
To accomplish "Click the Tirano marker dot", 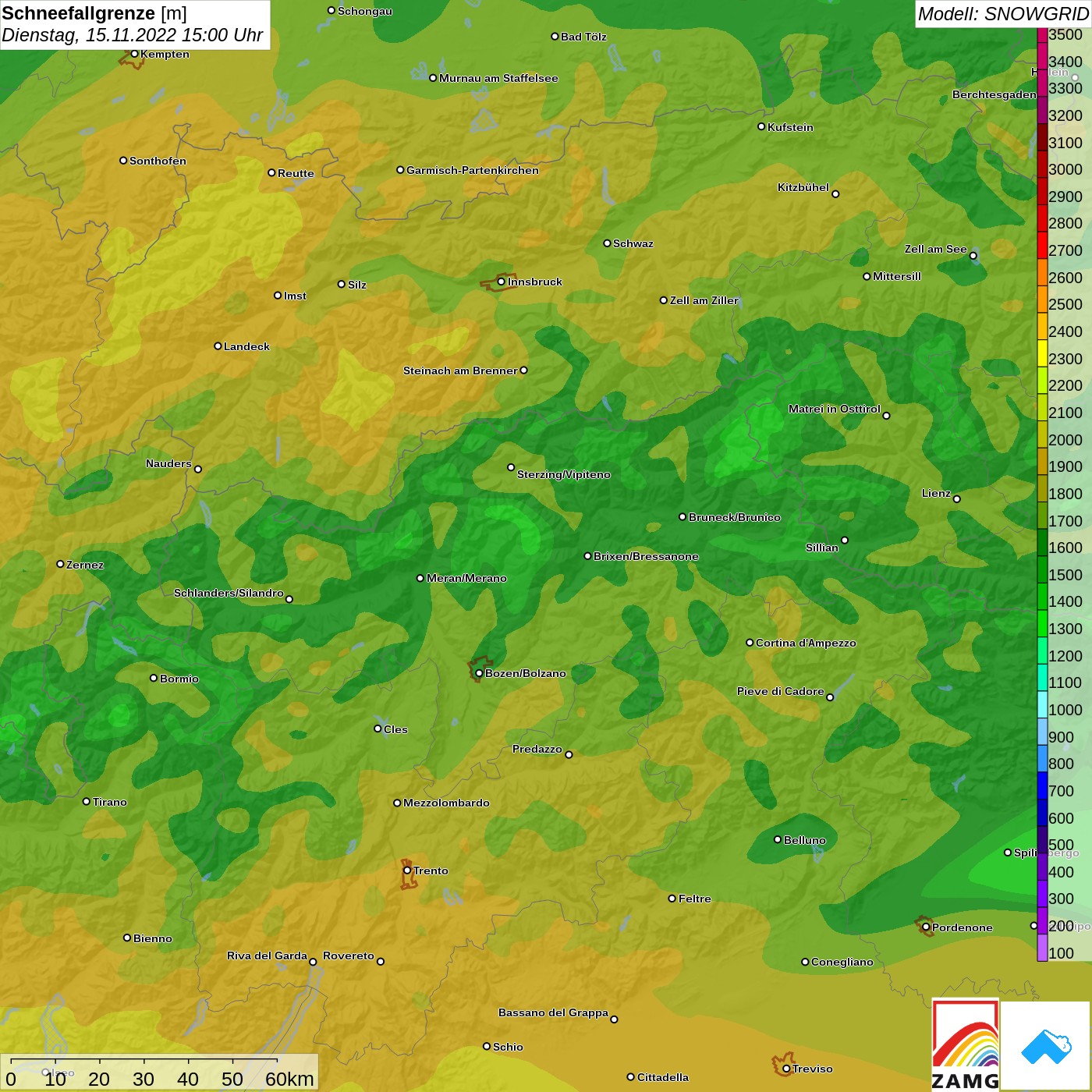I will click(x=87, y=801).
